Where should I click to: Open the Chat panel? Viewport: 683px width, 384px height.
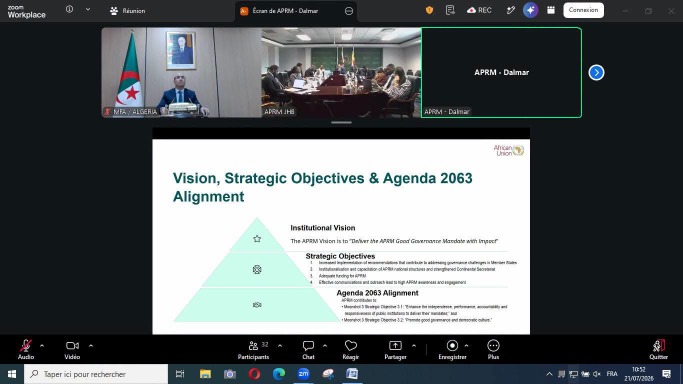click(x=308, y=350)
